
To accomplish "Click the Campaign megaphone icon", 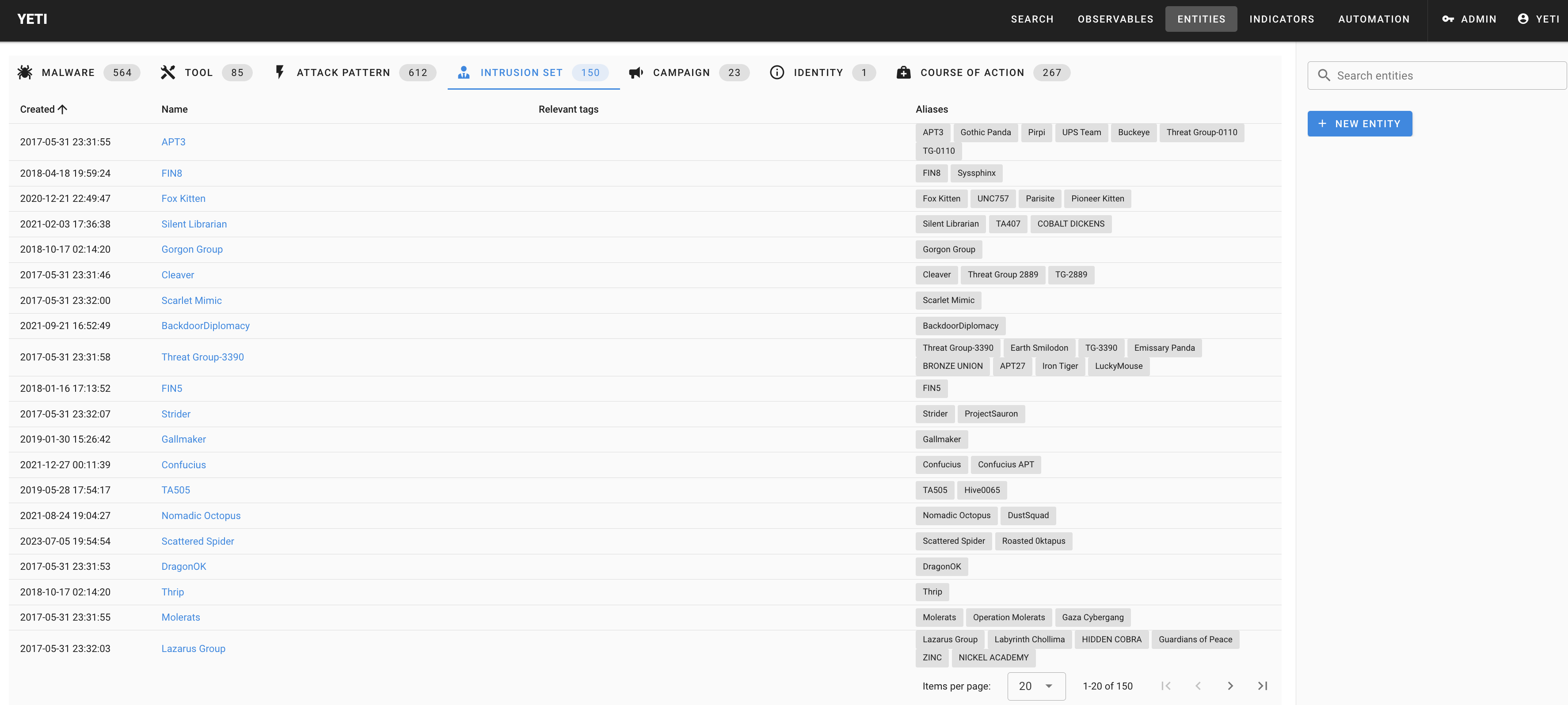I will tap(636, 72).
